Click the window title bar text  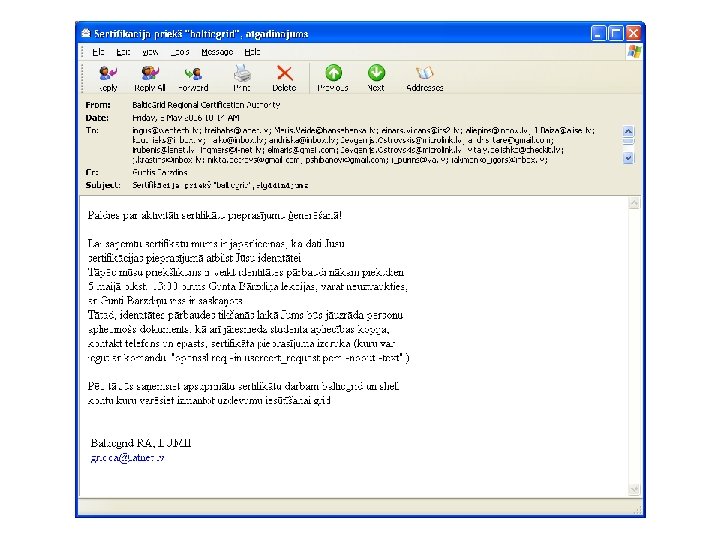point(201,34)
